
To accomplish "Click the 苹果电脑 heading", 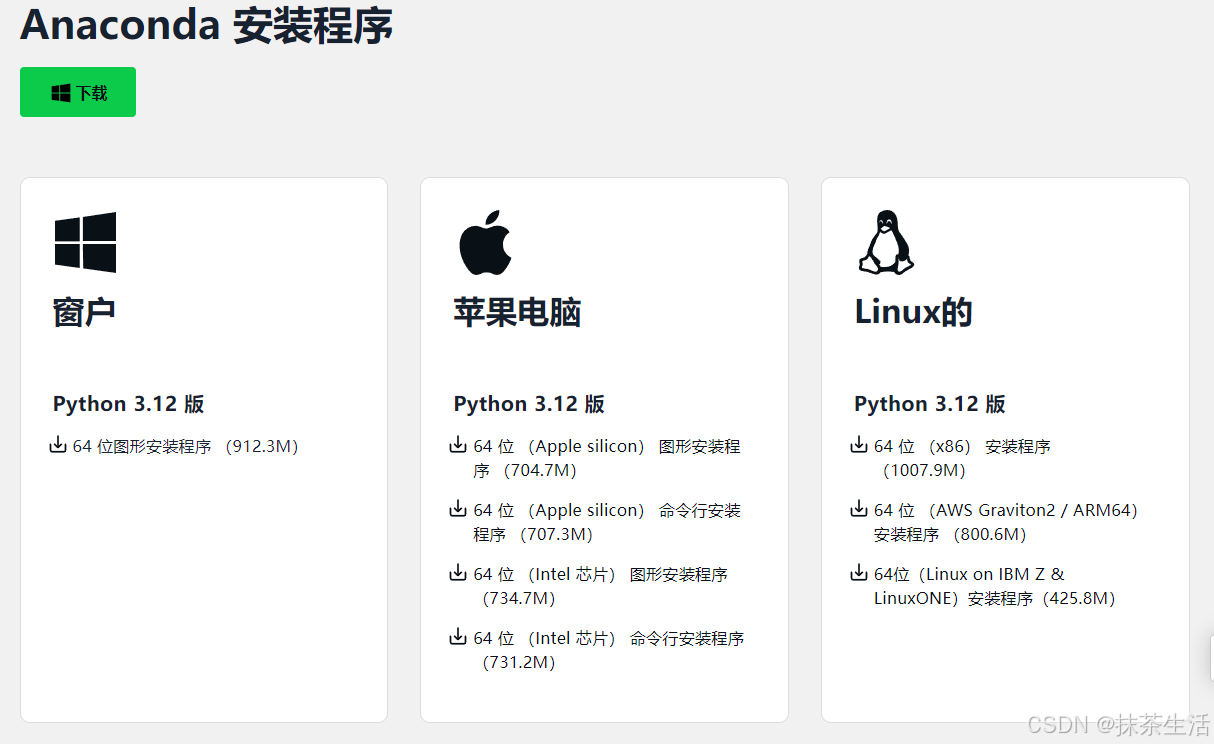I will pos(517,312).
